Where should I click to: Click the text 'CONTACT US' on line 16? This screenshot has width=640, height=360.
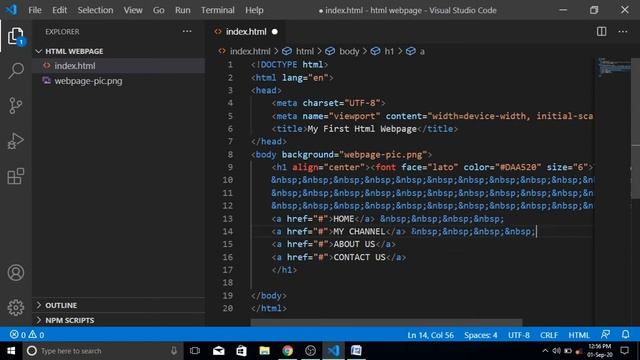coord(359,257)
